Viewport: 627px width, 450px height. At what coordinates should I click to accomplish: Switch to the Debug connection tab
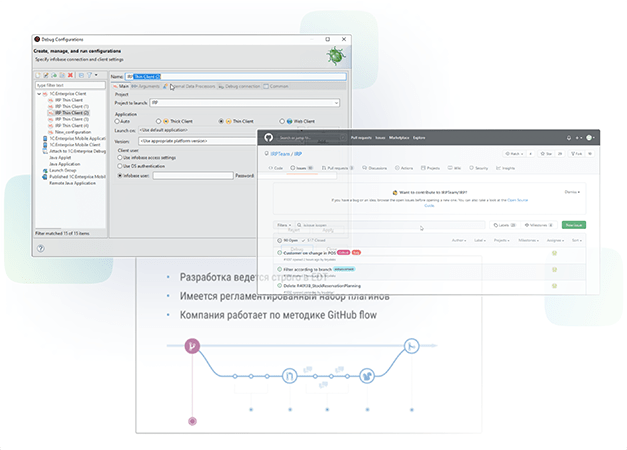239,86
